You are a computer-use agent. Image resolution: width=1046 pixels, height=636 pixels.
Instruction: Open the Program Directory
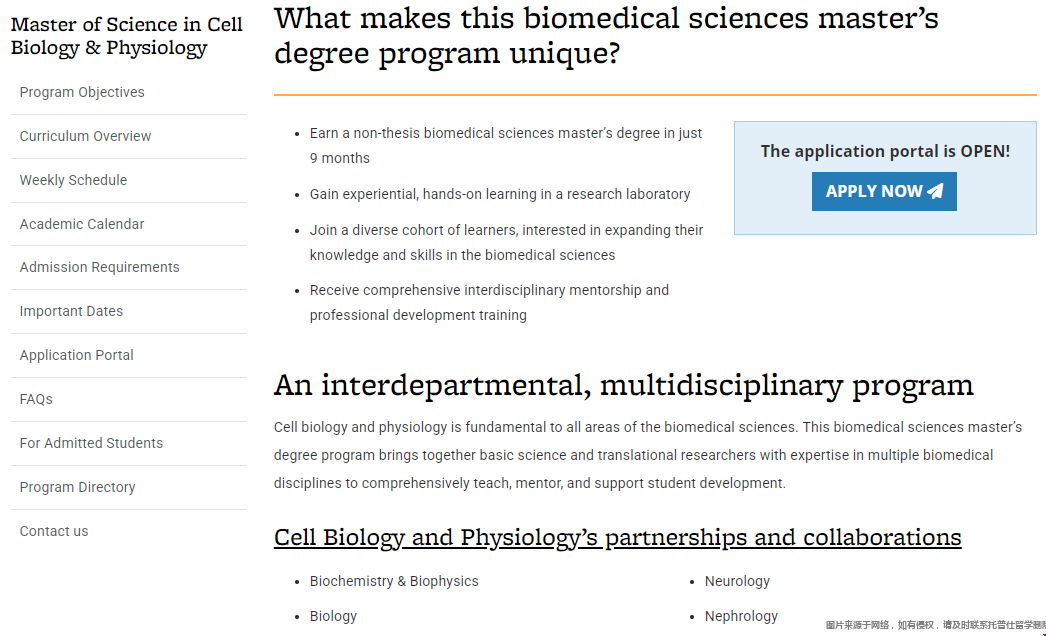(x=77, y=487)
